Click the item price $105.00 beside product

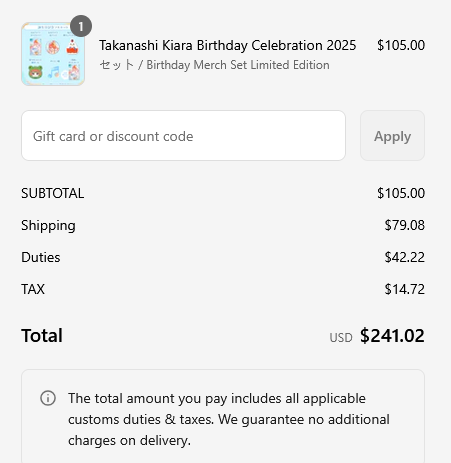(401, 45)
